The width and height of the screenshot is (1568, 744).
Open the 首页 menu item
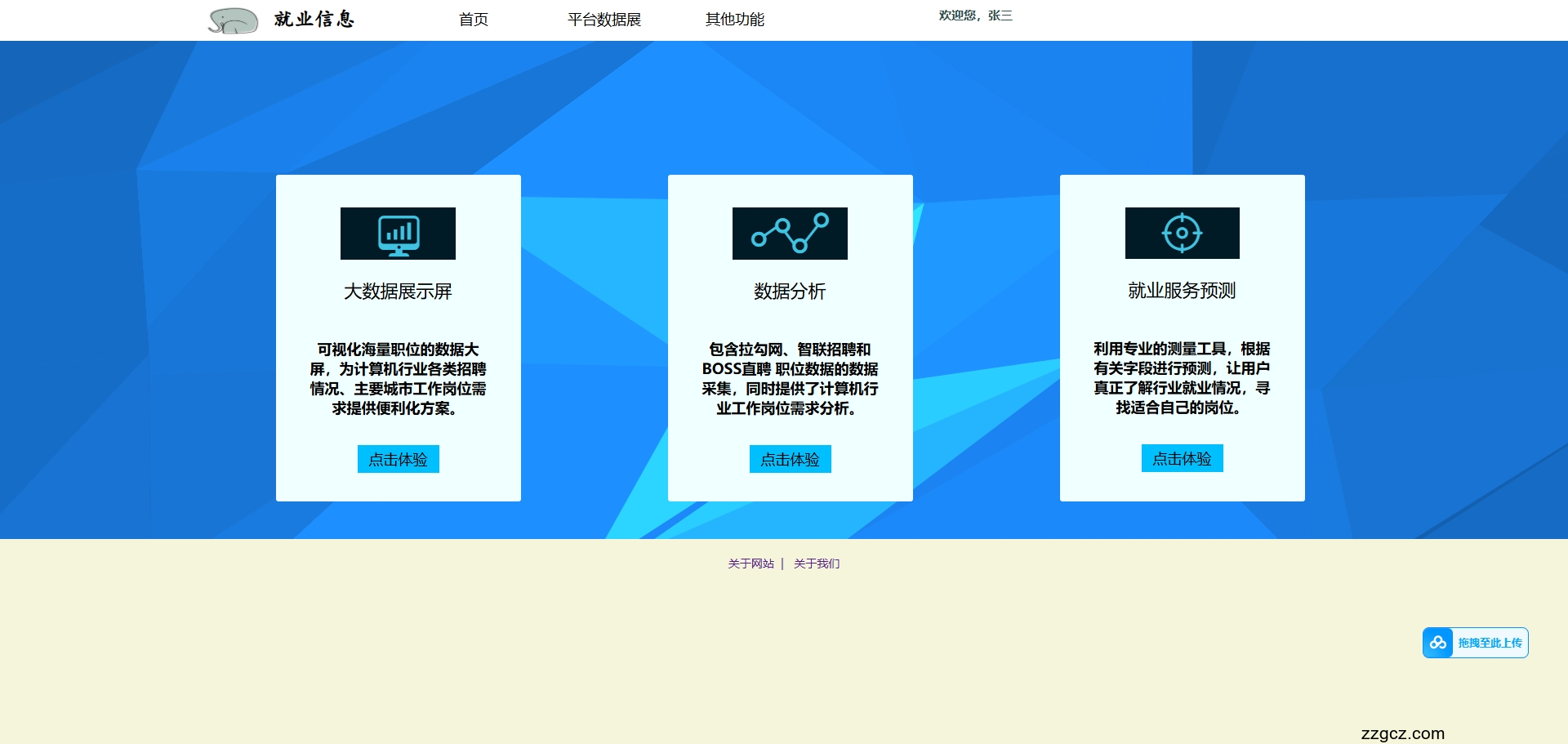474,20
